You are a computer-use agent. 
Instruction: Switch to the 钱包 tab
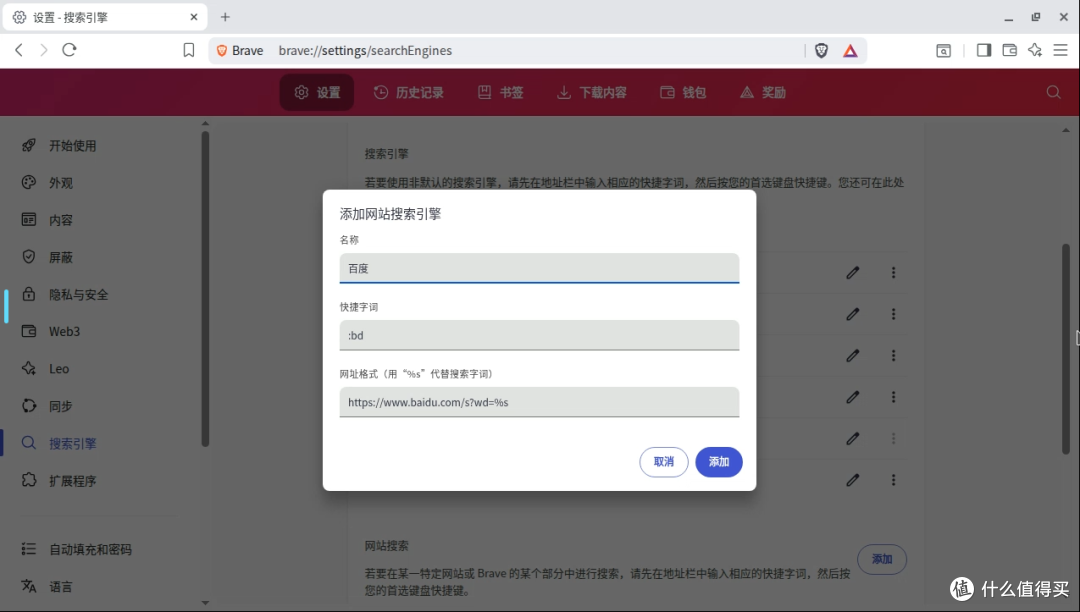pos(683,92)
